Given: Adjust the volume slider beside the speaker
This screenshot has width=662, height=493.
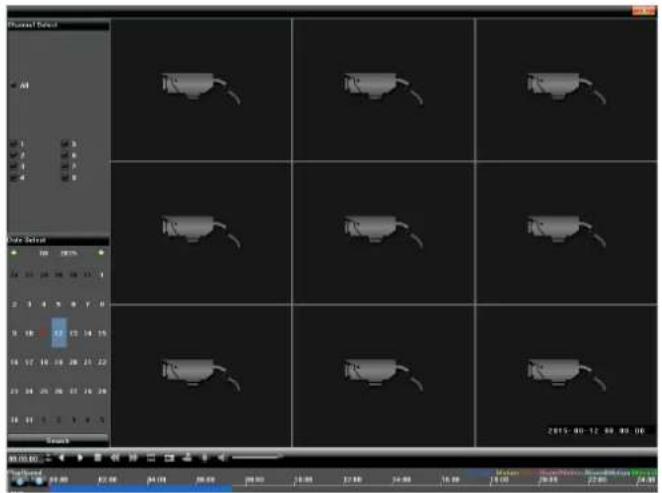Looking at the screenshot, I should [256, 457].
